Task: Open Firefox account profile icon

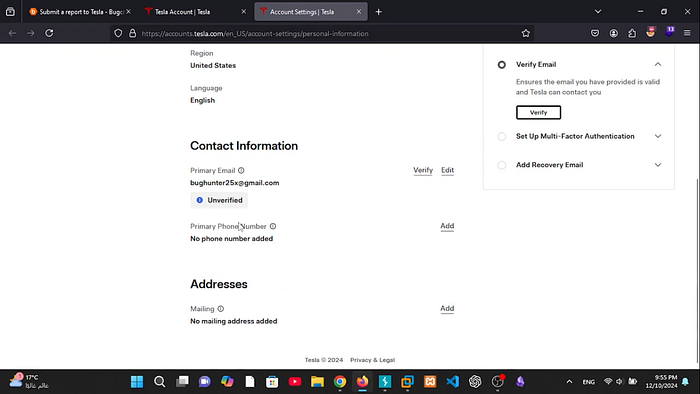Action: pos(614,33)
